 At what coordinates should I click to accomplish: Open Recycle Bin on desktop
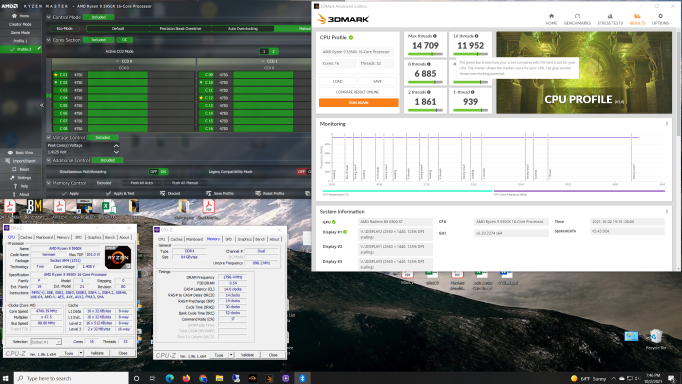(655, 339)
